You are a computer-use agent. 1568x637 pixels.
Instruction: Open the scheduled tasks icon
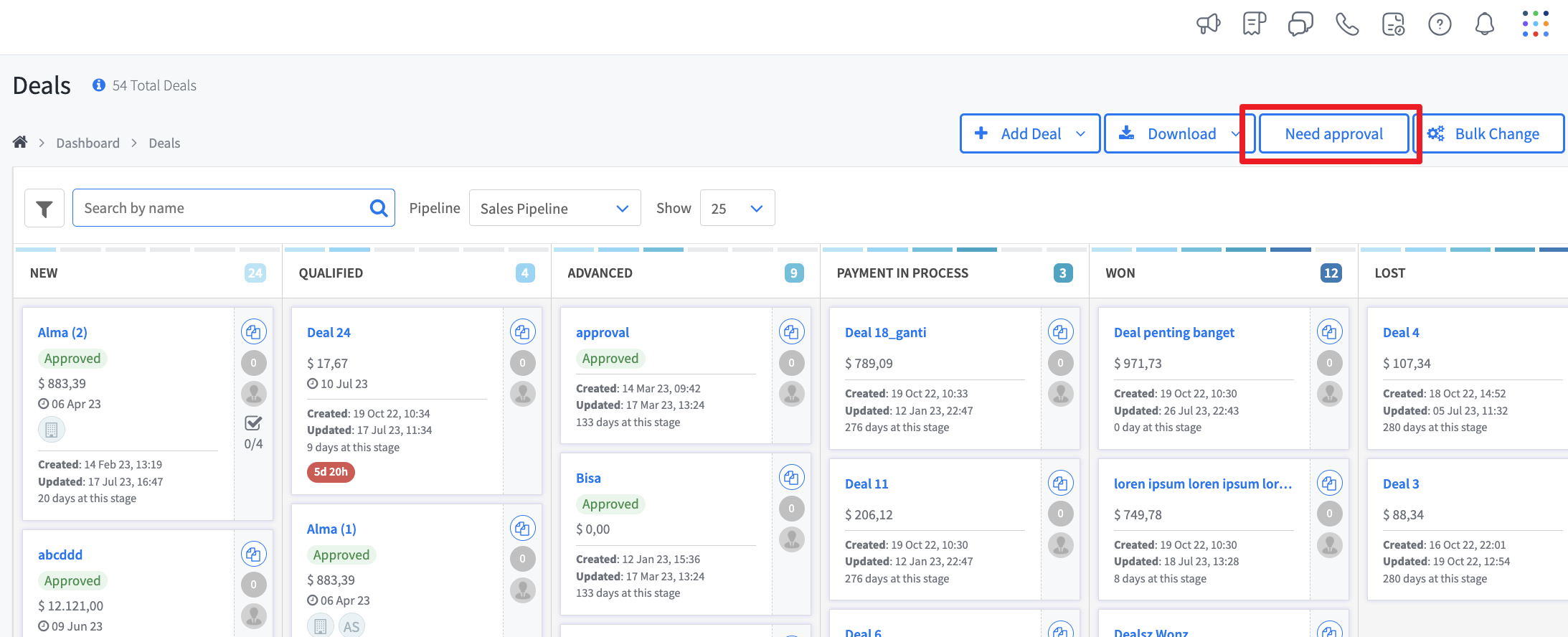(1393, 24)
